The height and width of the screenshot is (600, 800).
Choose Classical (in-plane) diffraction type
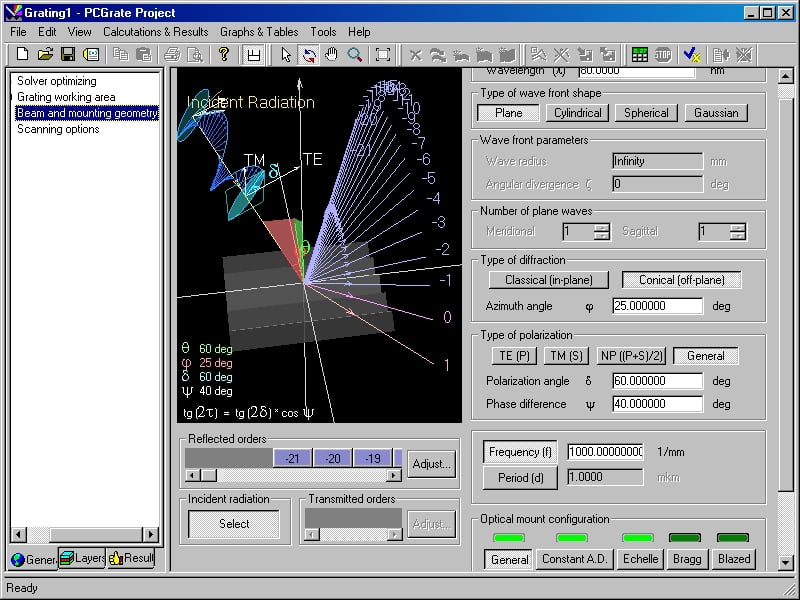(x=548, y=280)
